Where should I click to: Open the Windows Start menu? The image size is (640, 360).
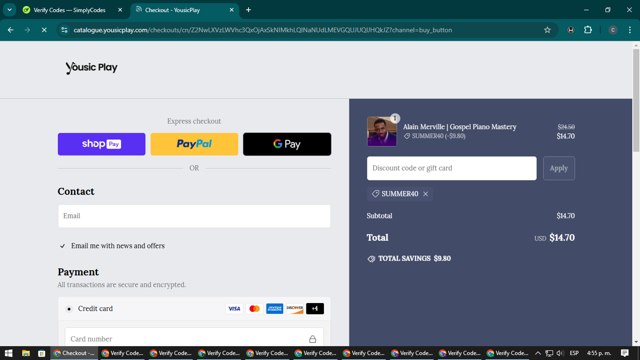9,353
